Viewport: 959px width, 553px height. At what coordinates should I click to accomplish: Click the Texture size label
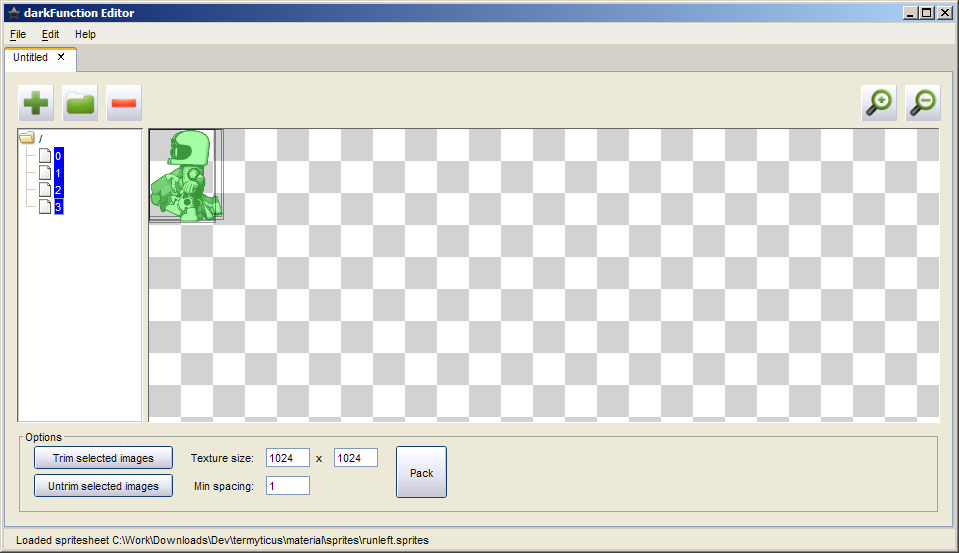coord(222,458)
